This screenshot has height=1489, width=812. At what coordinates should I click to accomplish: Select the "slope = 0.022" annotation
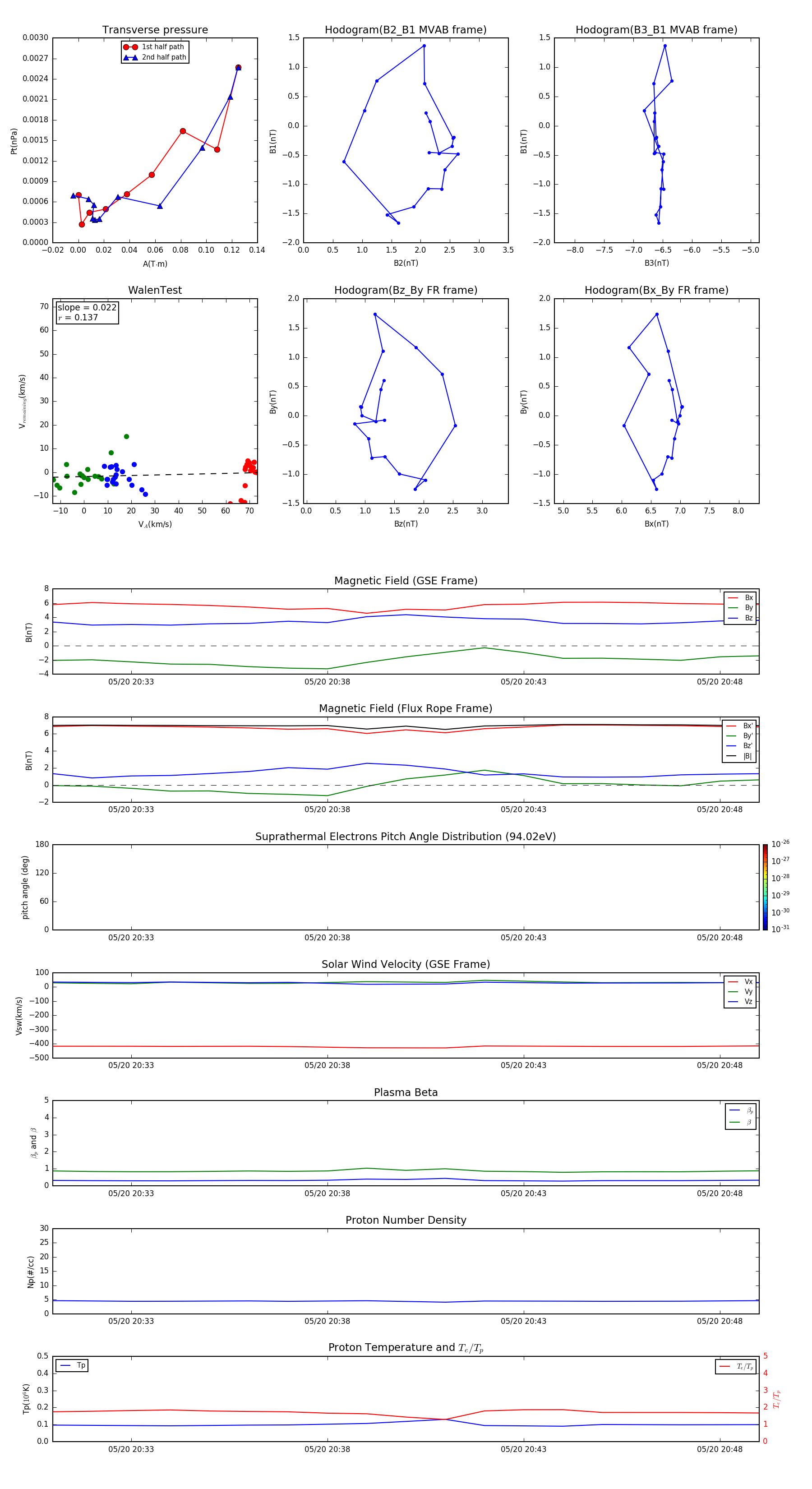pos(87,308)
